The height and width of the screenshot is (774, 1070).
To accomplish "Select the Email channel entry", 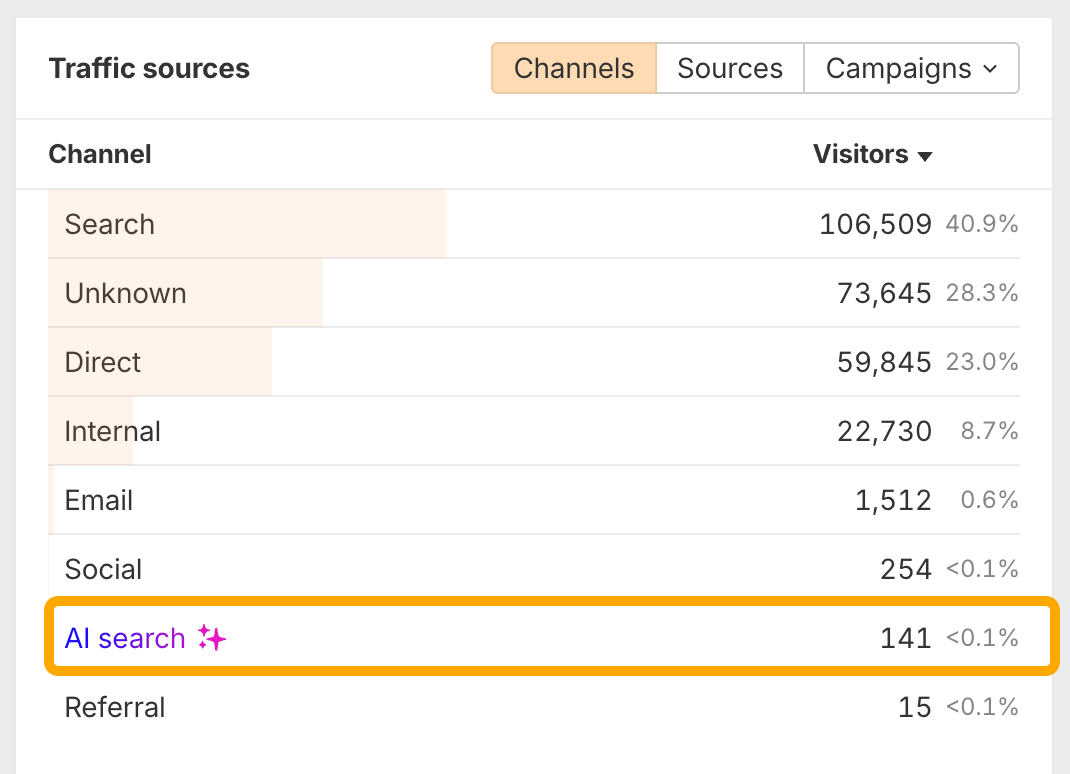I will click(98, 500).
